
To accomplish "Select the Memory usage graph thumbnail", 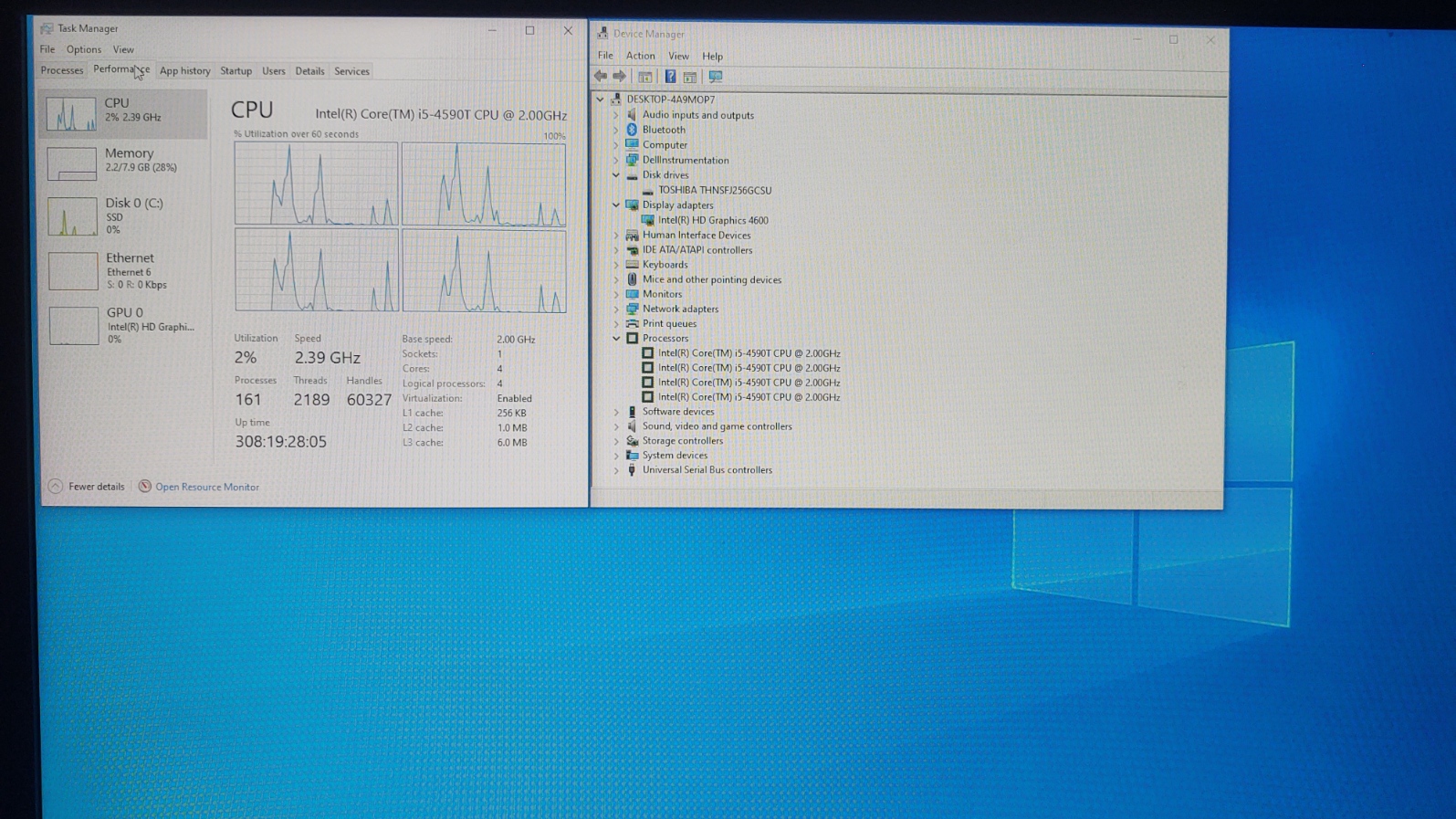I will pyautogui.click(x=71, y=163).
